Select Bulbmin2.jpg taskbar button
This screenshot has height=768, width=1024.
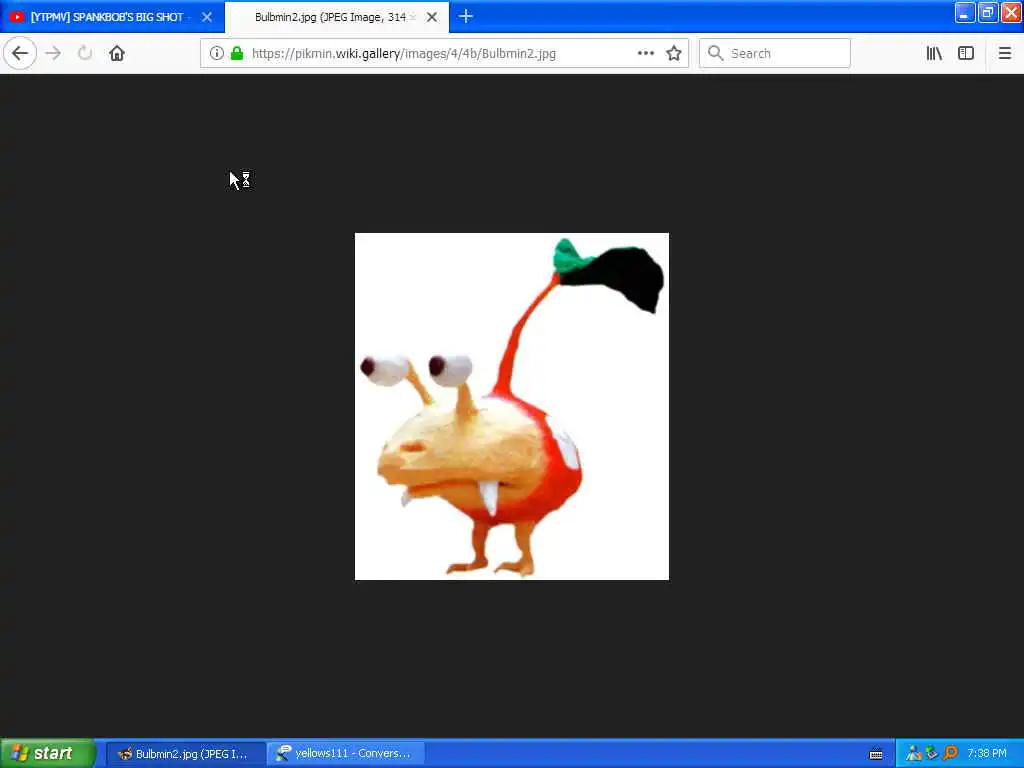click(x=185, y=754)
